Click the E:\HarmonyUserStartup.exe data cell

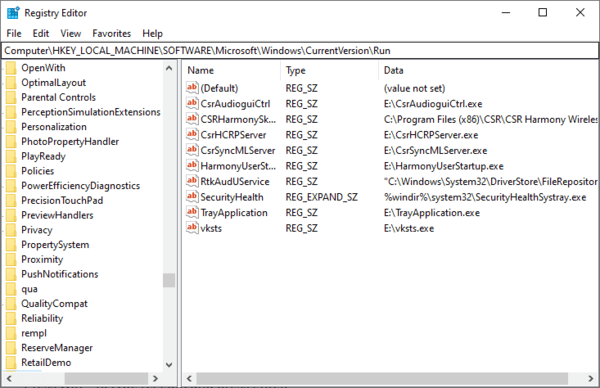443,166
